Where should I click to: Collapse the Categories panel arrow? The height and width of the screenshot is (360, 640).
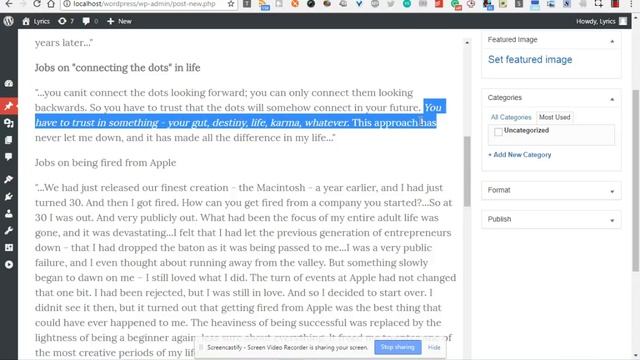[x=612, y=99]
